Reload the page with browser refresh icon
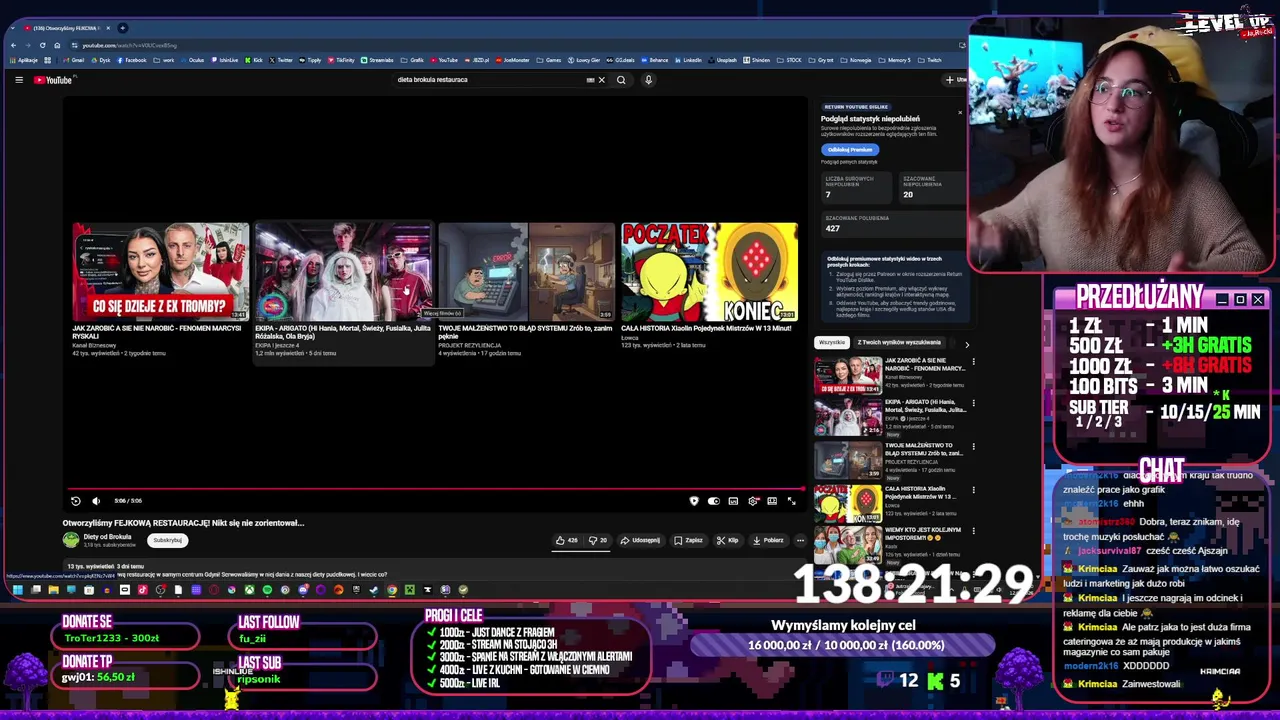Image resolution: width=1280 pixels, height=720 pixels. coord(42,45)
